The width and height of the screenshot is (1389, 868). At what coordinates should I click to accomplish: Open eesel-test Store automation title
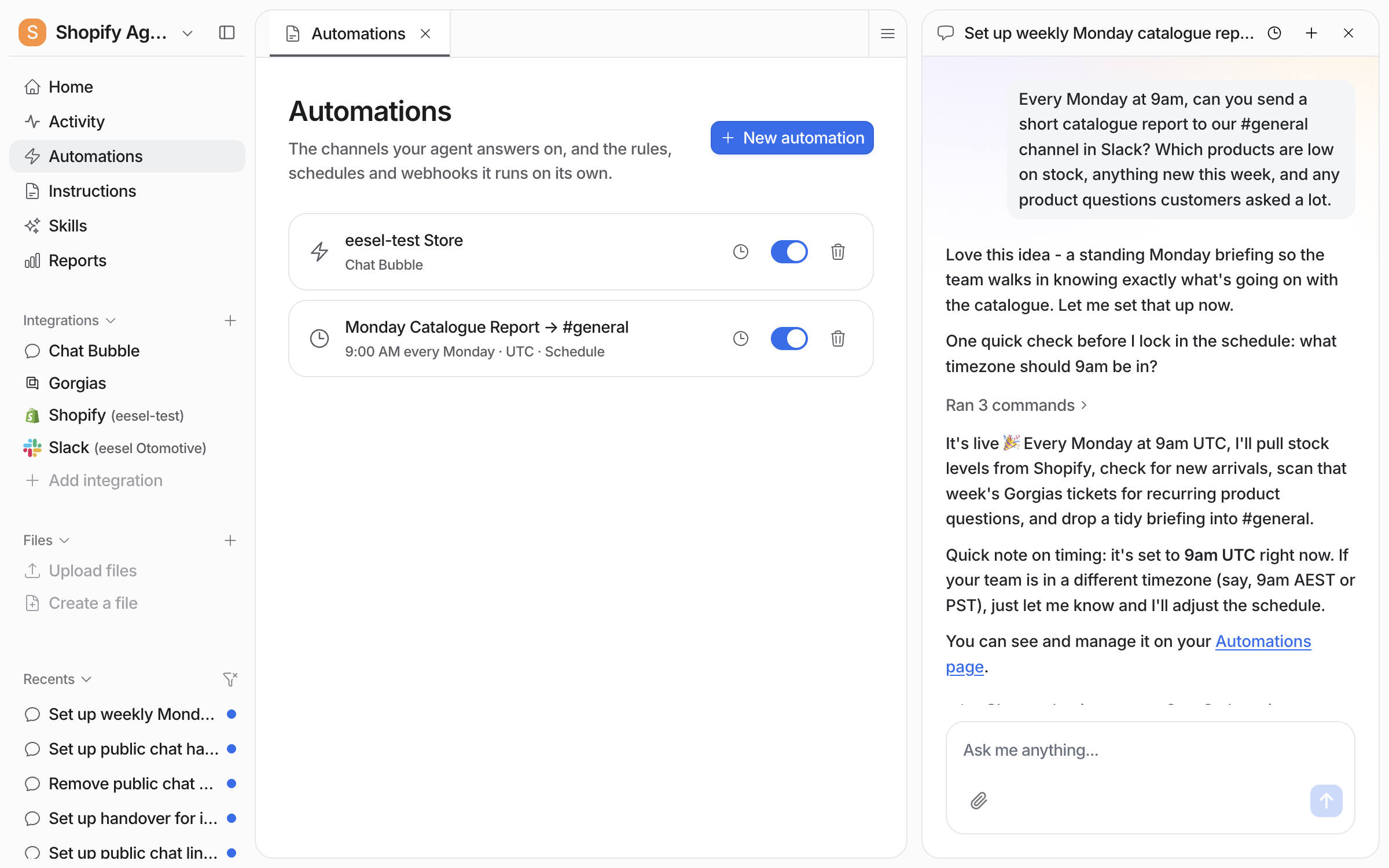[x=404, y=240]
